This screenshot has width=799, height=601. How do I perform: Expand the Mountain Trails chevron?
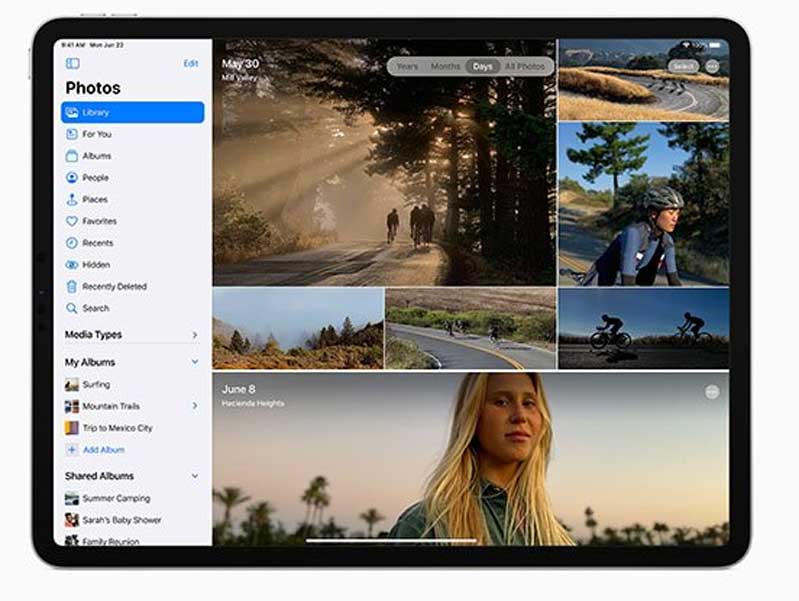pyautogui.click(x=195, y=406)
